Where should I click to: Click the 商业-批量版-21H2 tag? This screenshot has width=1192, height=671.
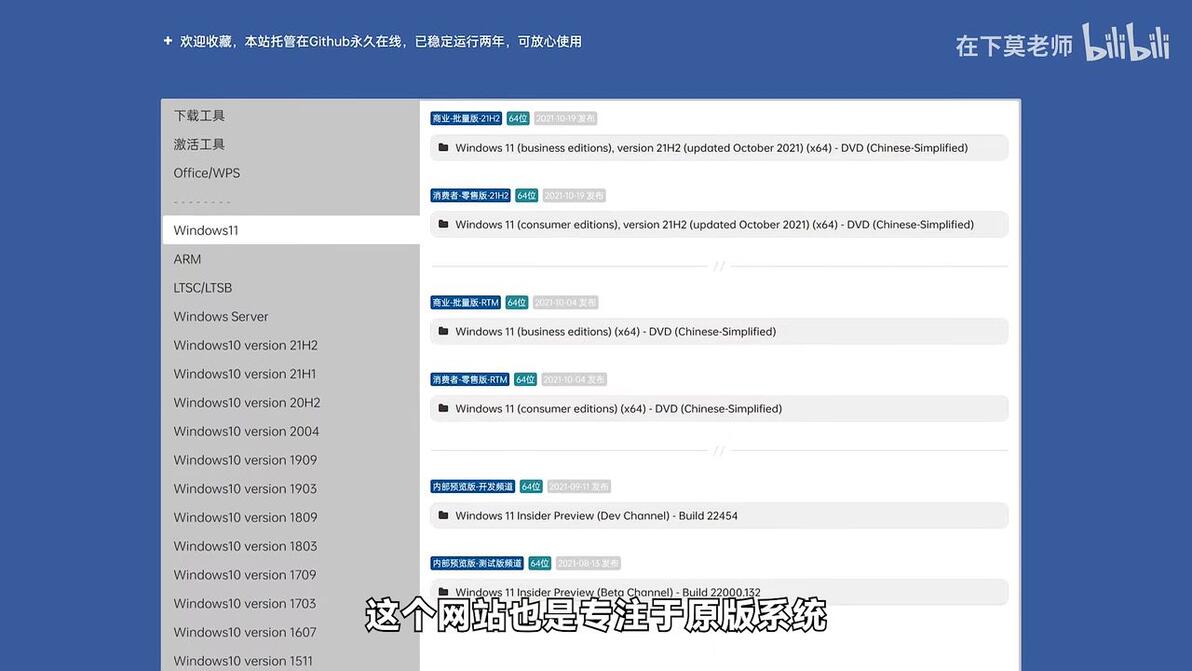point(466,119)
